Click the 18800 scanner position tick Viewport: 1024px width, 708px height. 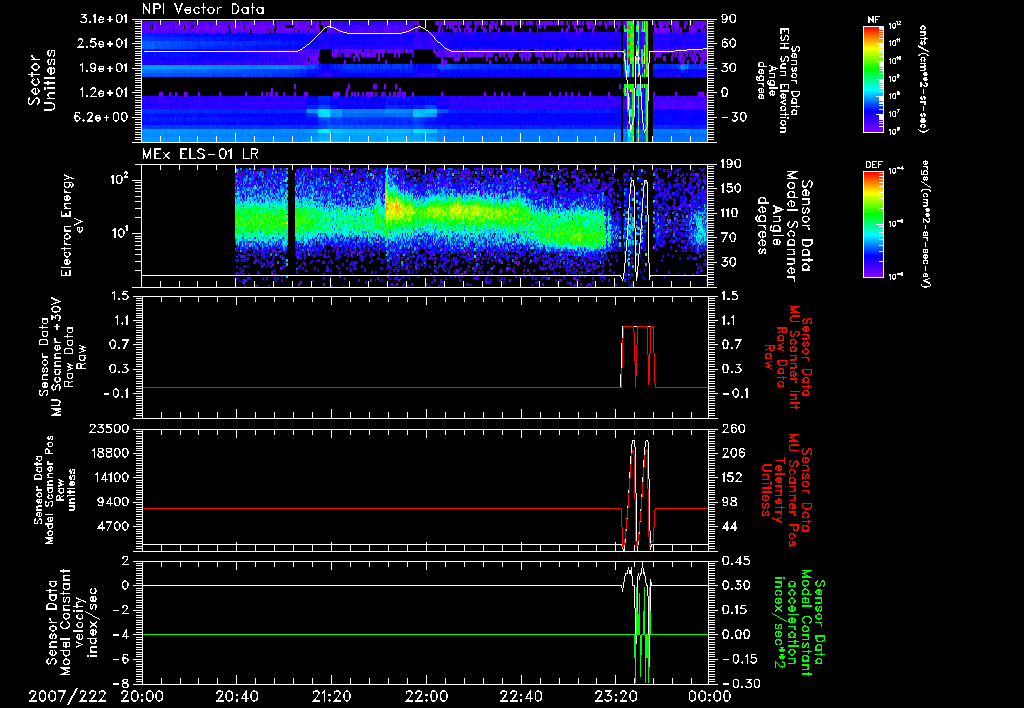tap(109, 453)
